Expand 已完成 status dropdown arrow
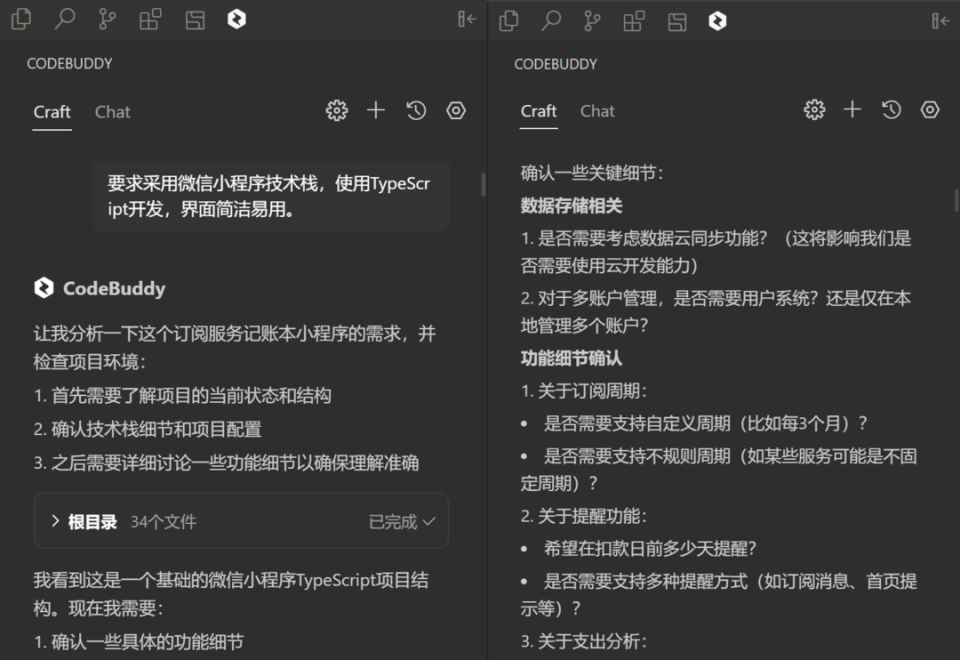The width and height of the screenshot is (960, 660). 429,522
